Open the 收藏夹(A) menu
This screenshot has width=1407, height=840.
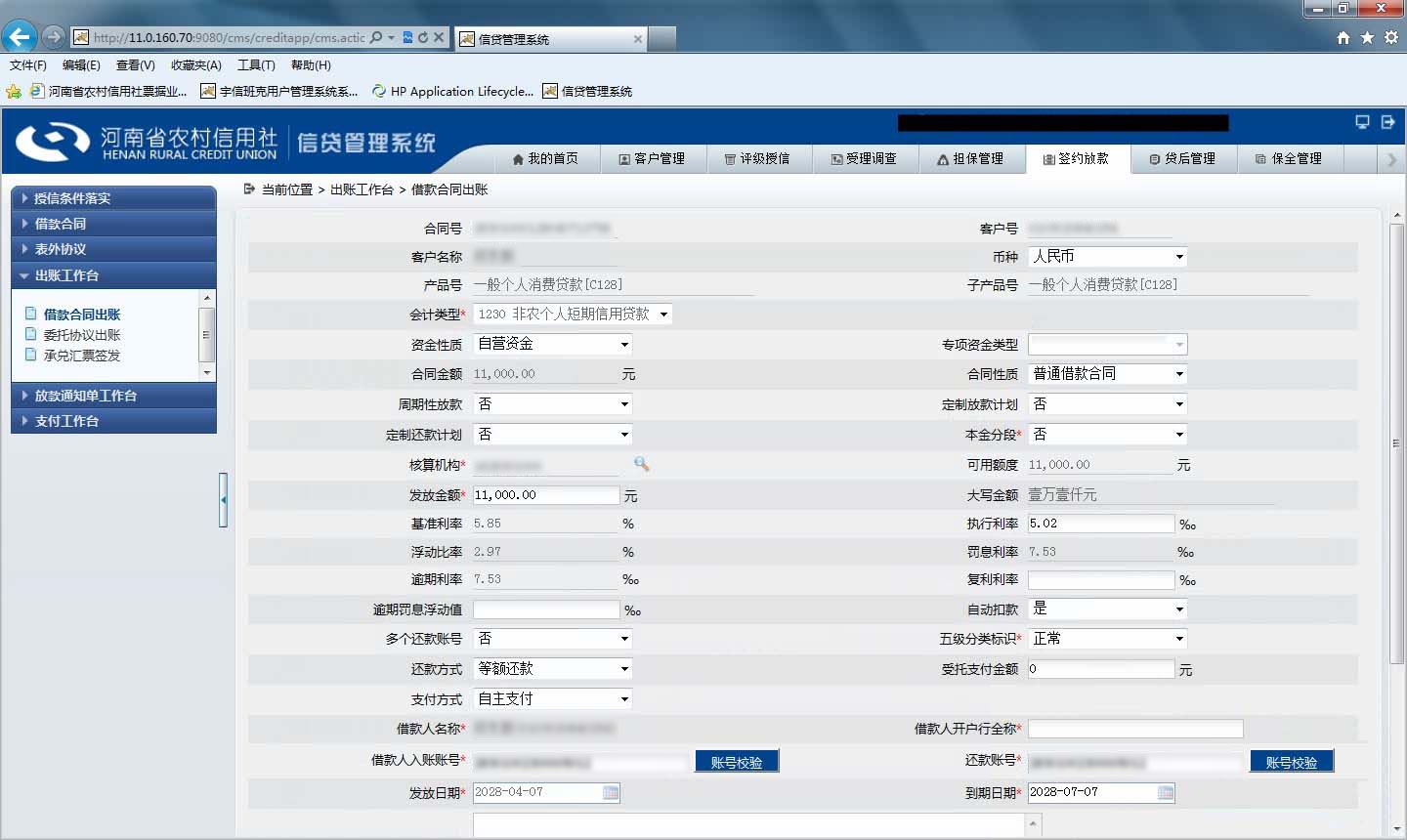(x=196, y=65)
